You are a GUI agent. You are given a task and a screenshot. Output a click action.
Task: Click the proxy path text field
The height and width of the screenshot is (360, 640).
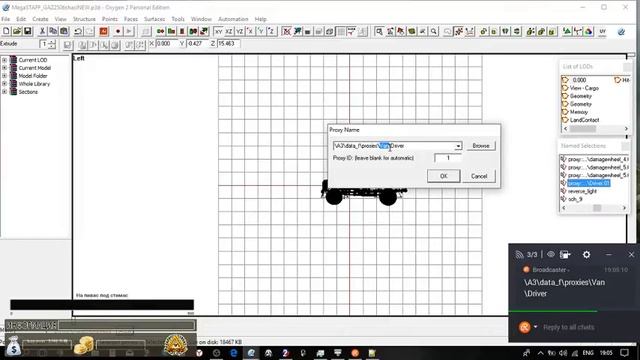pos(394,146)
